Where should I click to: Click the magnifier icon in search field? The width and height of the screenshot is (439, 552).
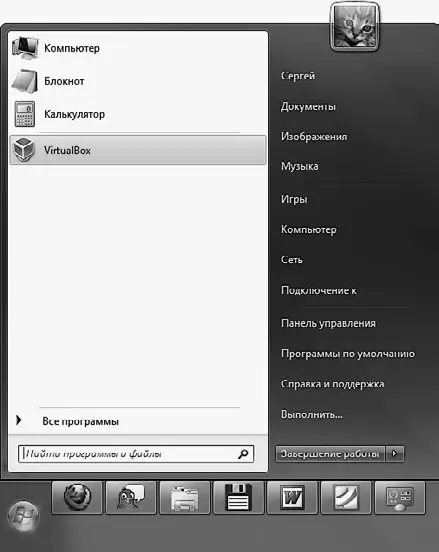[243, 454]
